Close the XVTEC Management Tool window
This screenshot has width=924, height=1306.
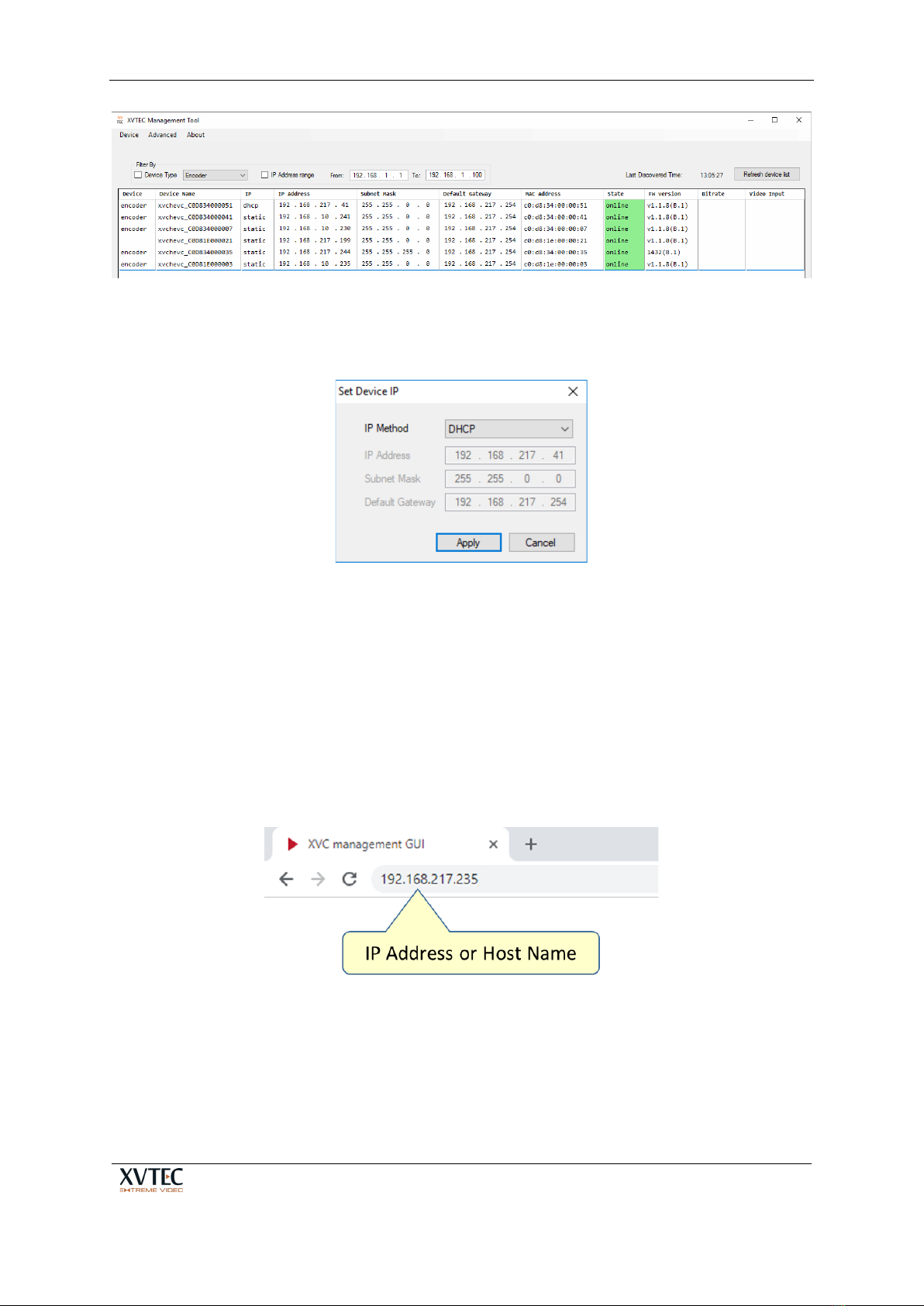pos(798,120)
